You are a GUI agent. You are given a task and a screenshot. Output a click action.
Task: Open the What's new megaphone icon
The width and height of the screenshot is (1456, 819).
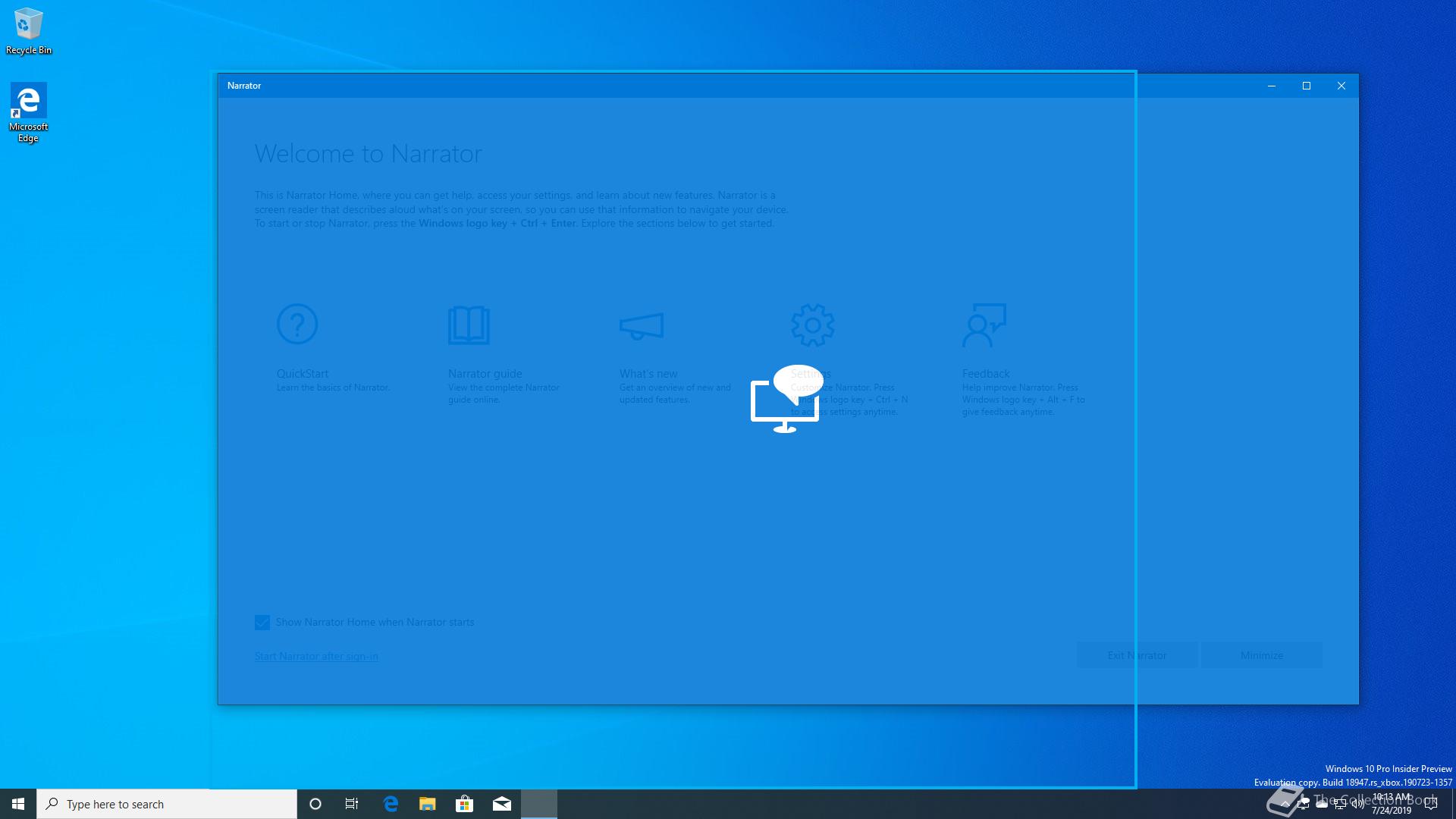coord(642,327)
